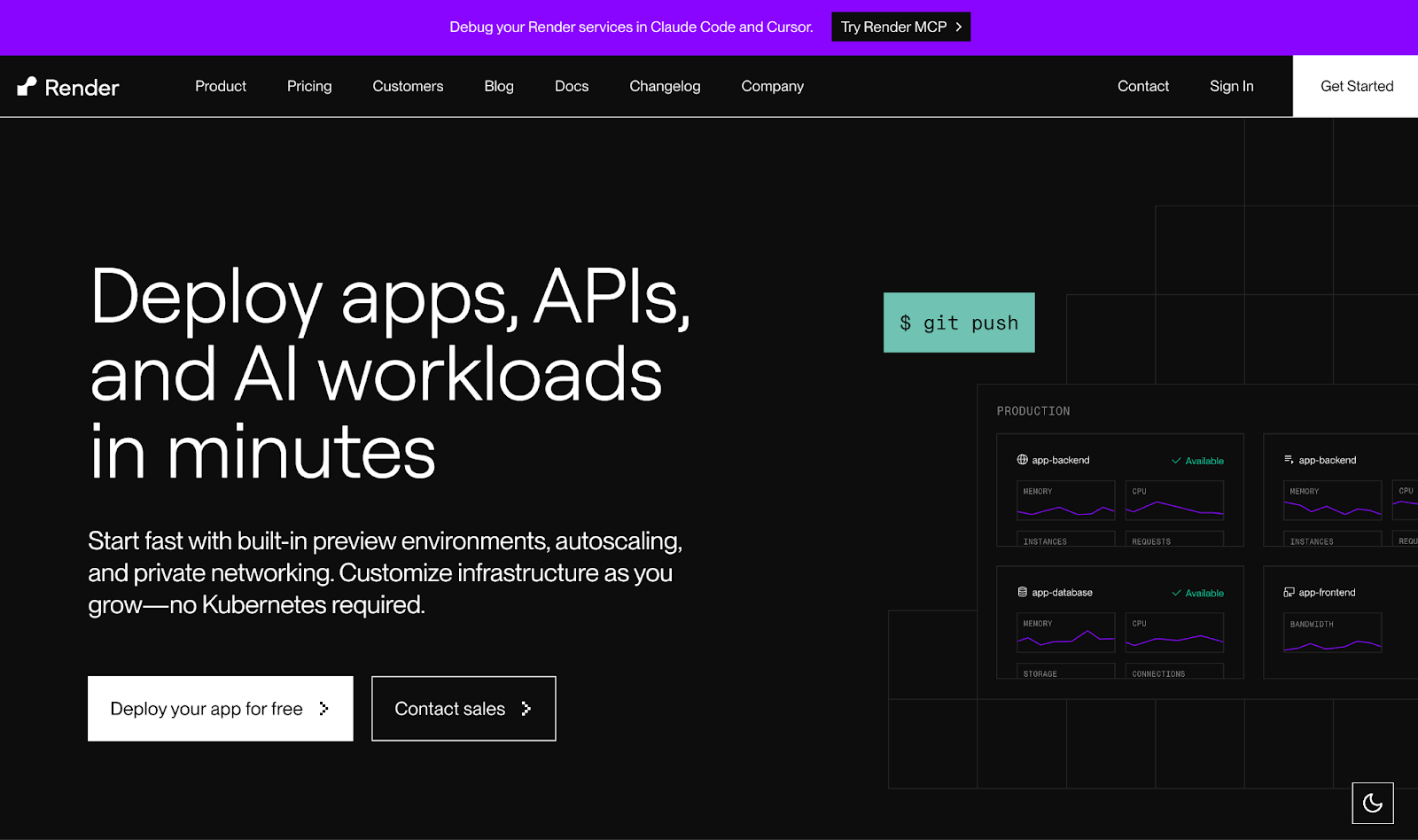Viewport: 1418px width, 840px height.
Task: Click the $ git push box
Action: pyautogui.click(x=959, y=323)
